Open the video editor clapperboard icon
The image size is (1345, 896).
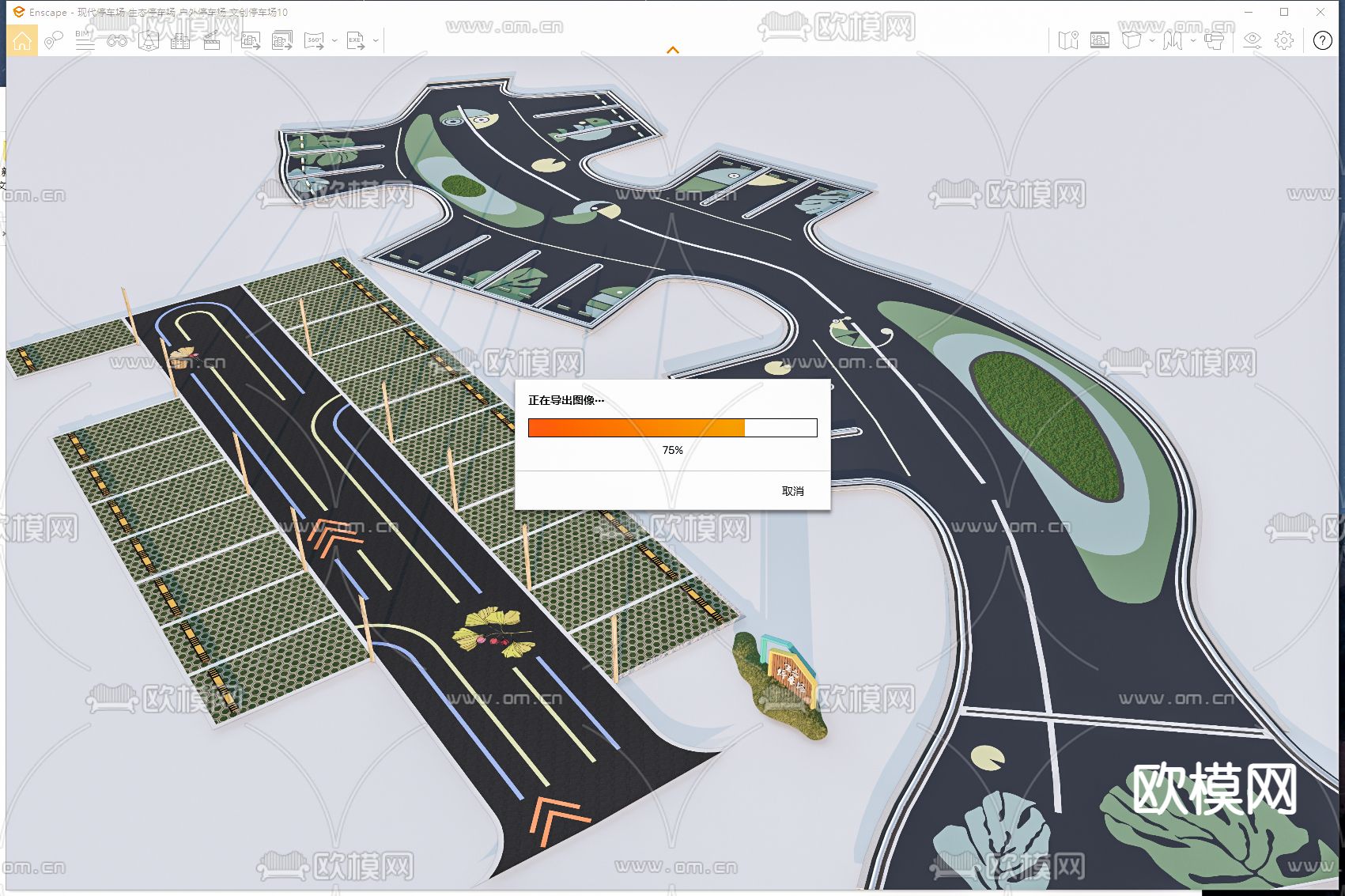click(x=212, y=40)
